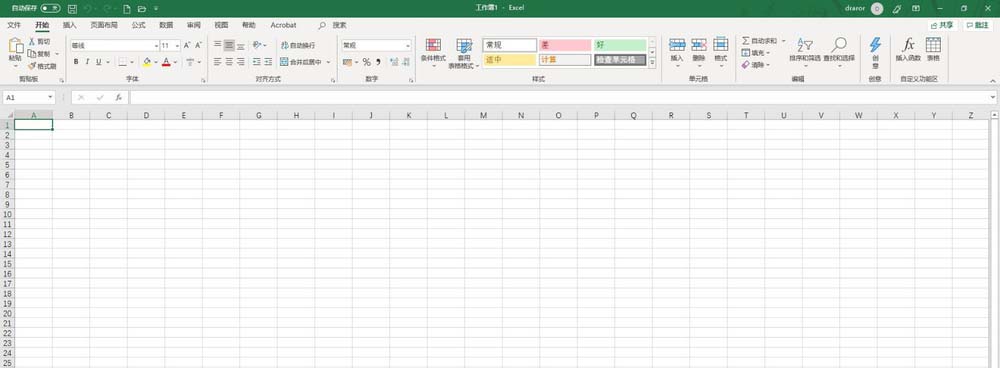Click the percent style icon
Image resolution: width=1000 pixels, height=368 pixels.
(x=367, y=62)
